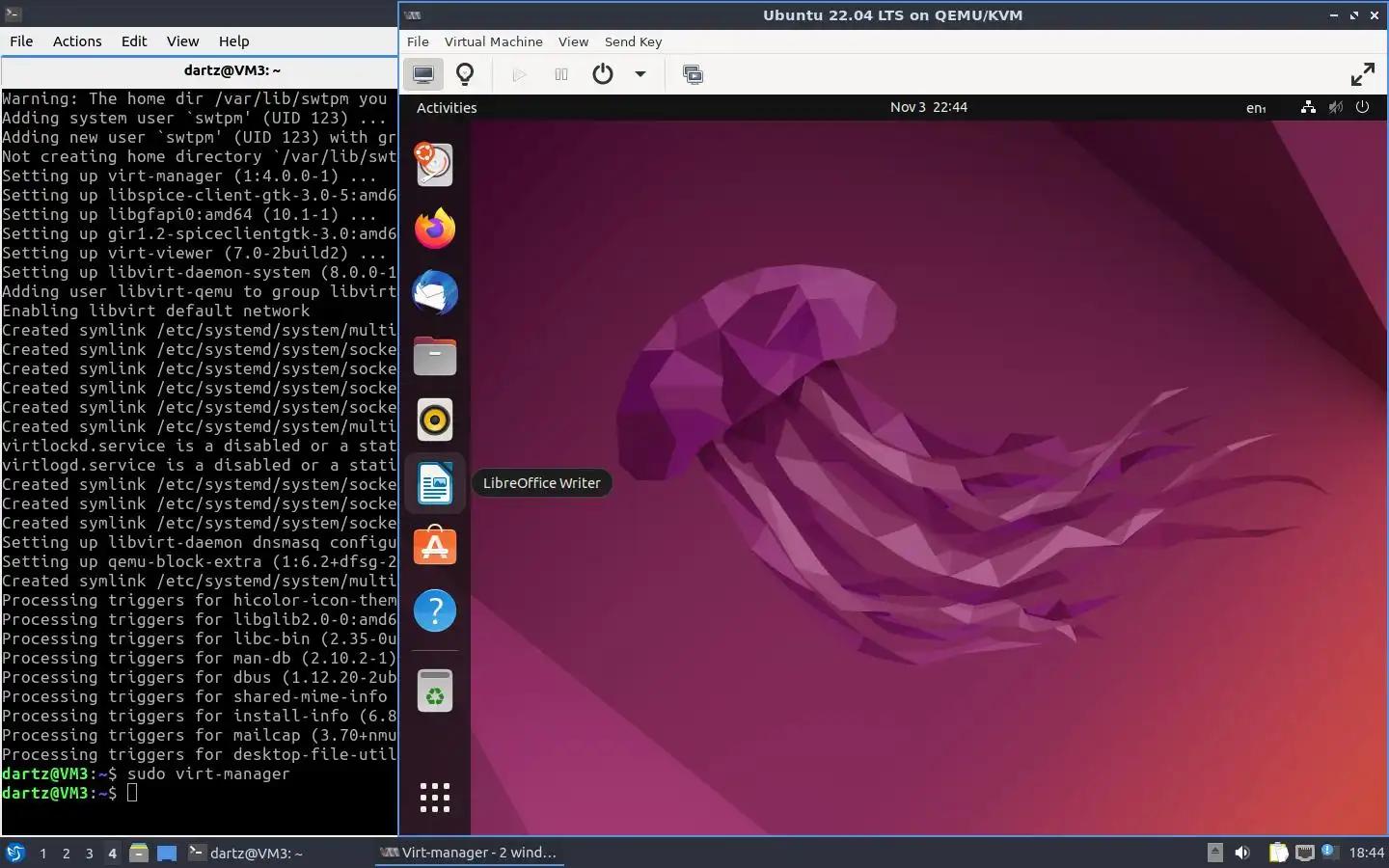Launch LibreOffice Writer from the dock
Image resolution: width=1389 pixels, height=868 pixels.
point(435,483)
